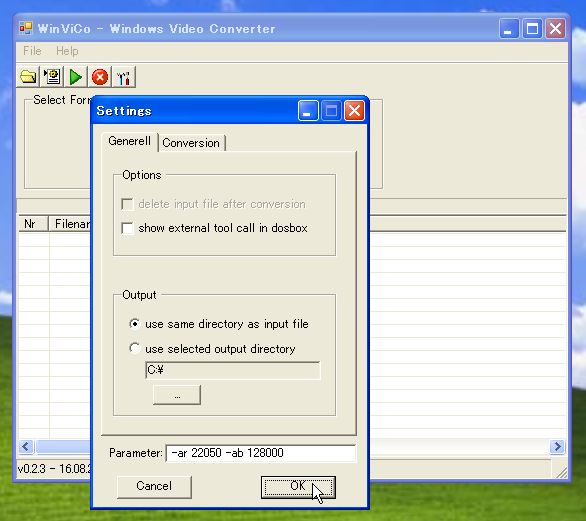Stop conversion with the red X icon
Image resolution: width=586 pixels, height=521 pixels.
(100, 77)
